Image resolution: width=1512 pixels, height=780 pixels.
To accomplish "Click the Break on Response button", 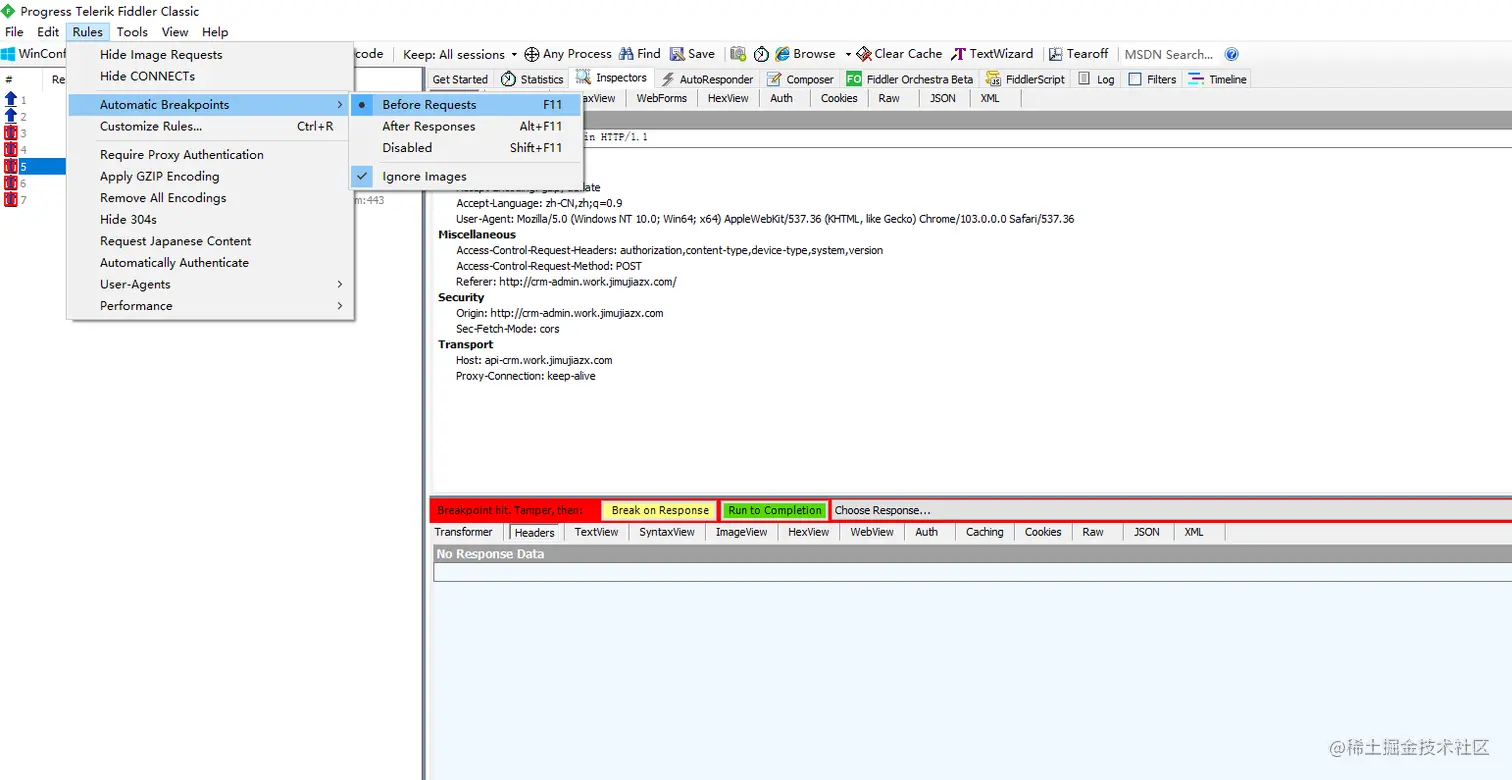I will point(660,510).
